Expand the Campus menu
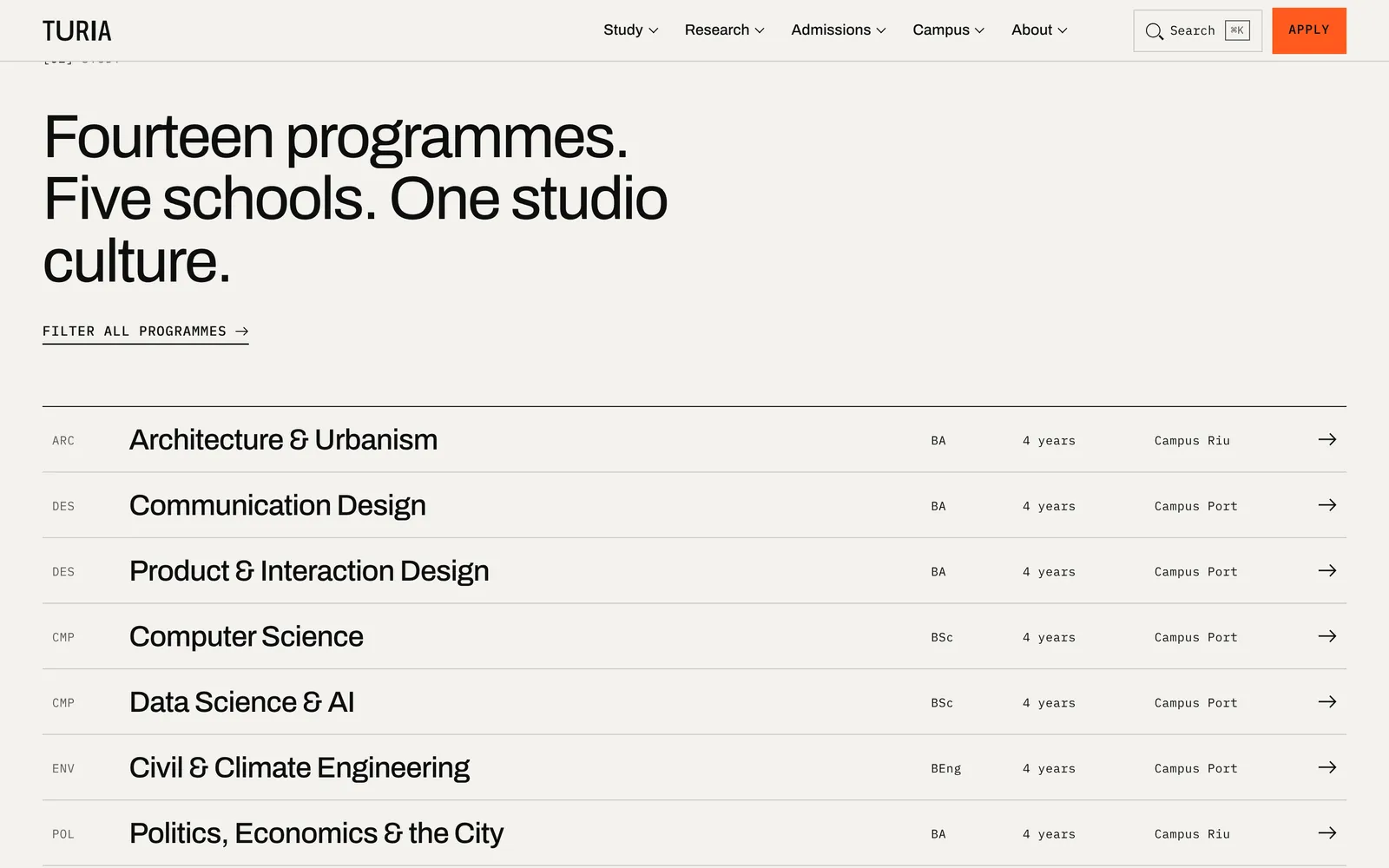This screenshot has height=868, width=1389. (x=948, y=30)
